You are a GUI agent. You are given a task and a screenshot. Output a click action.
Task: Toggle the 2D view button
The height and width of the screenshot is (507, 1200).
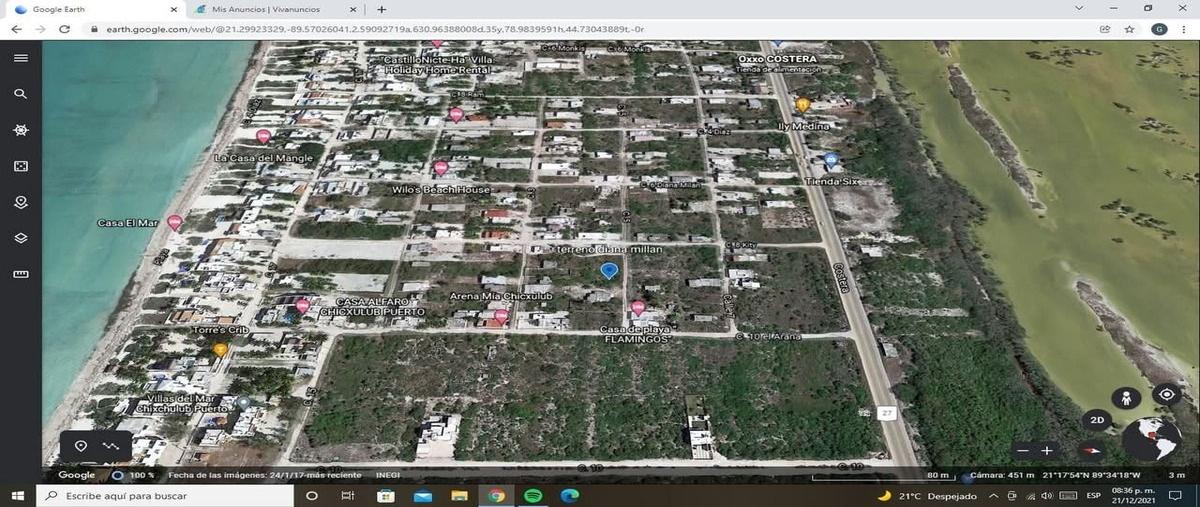point(1096,421)
